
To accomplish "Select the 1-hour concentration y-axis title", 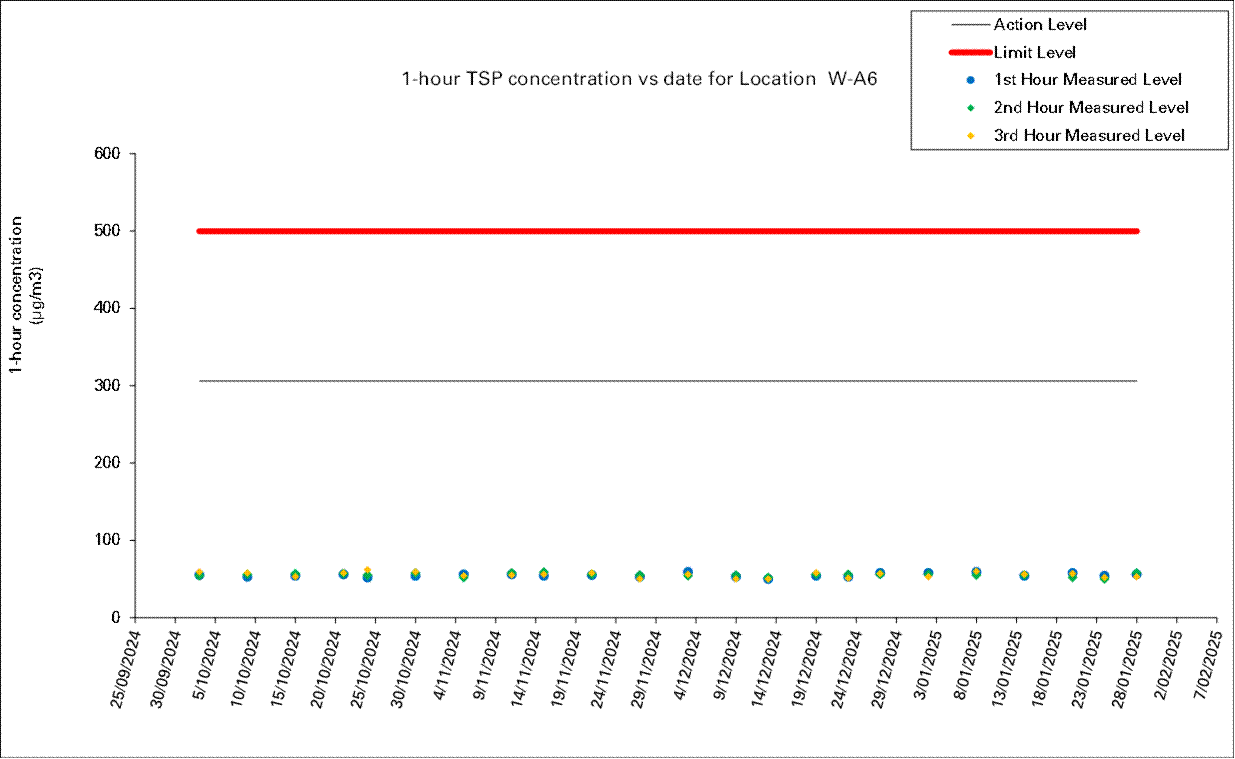I will [x=18, y=295].
